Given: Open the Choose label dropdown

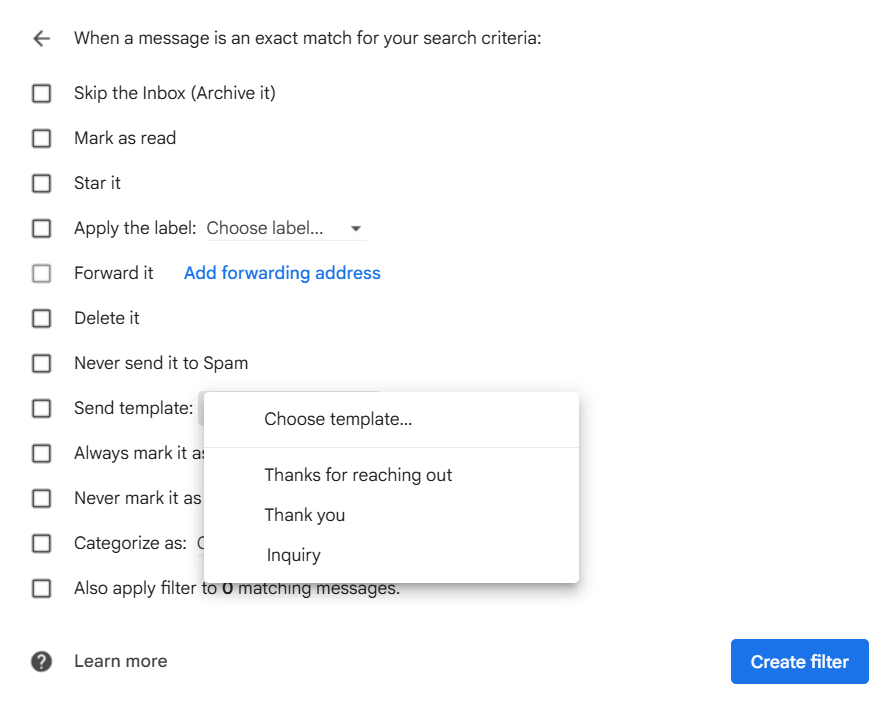Looking at the screenshot, I should [285, 229].
